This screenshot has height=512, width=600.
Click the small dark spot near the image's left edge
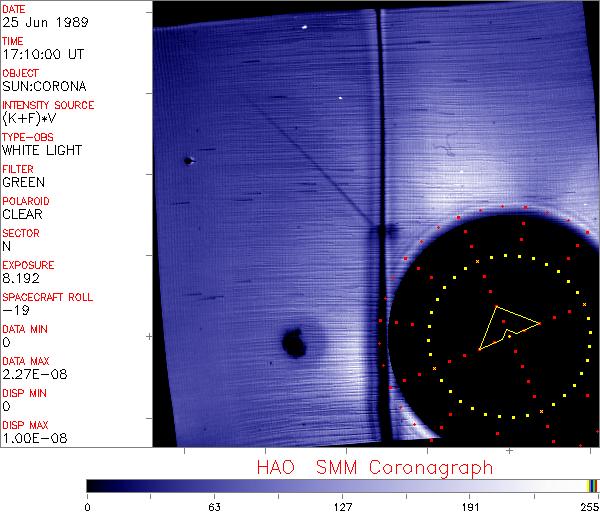(x=187, y=160)
